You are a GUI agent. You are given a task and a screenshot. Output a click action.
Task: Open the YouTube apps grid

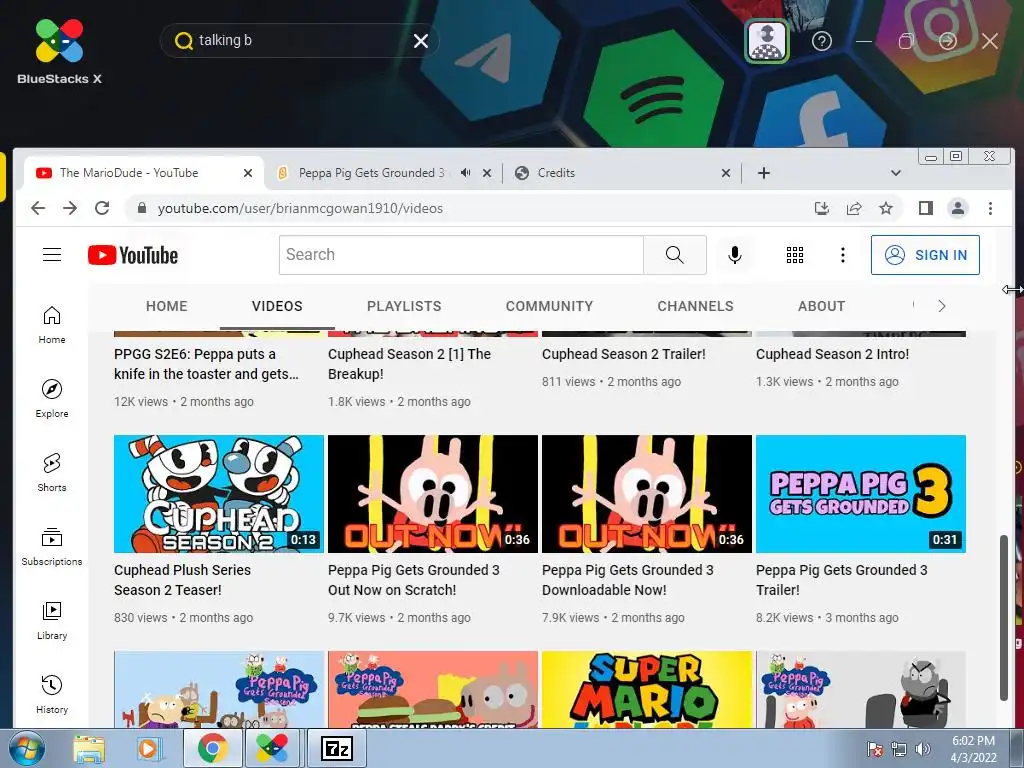(x=795, y=255)
